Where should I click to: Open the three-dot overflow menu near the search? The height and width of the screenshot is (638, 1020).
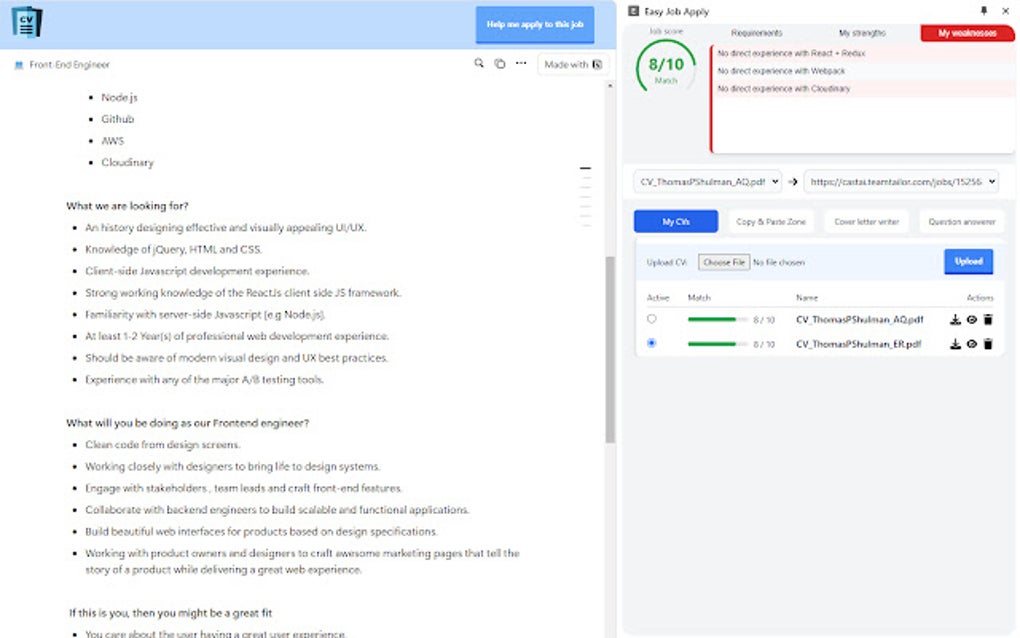pos(519,63)
